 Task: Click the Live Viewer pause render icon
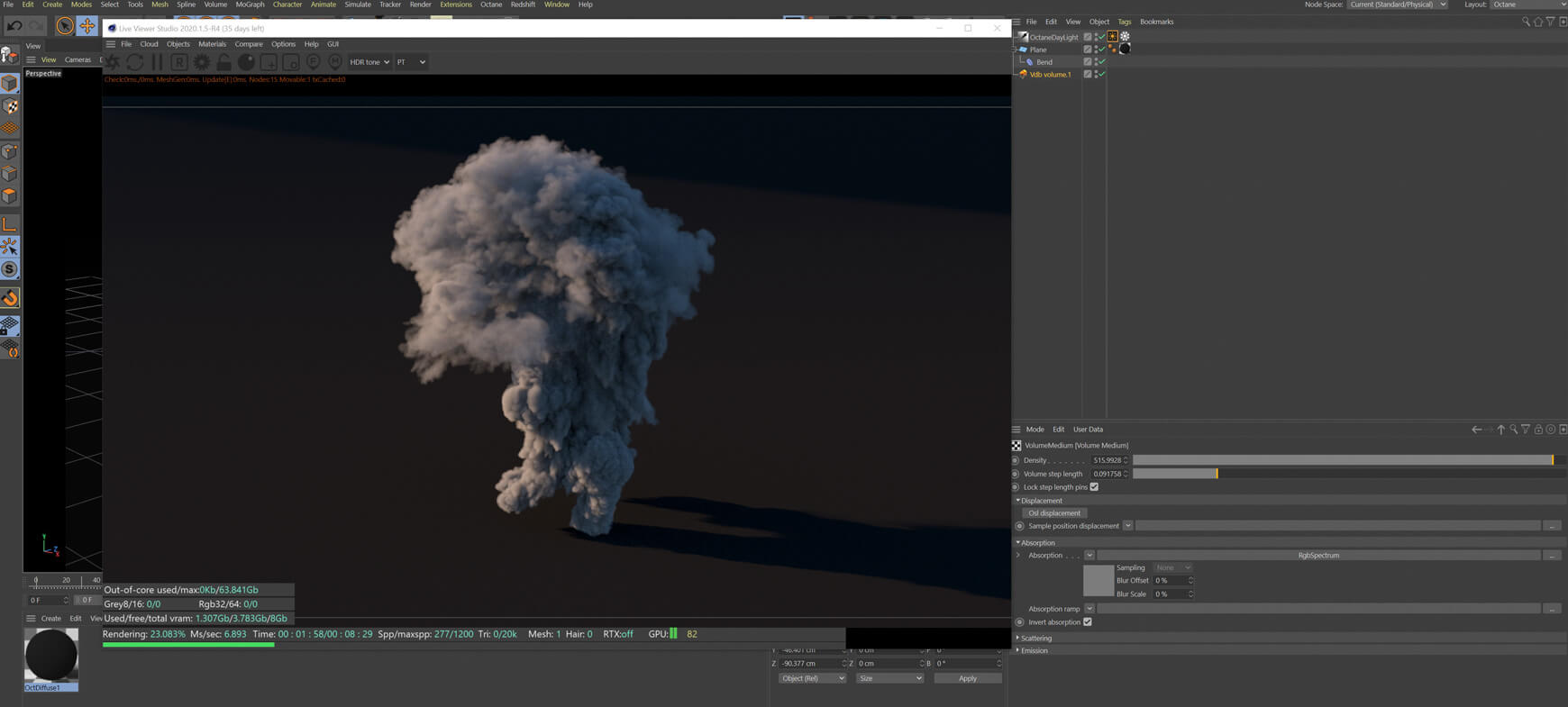(157, 62)
